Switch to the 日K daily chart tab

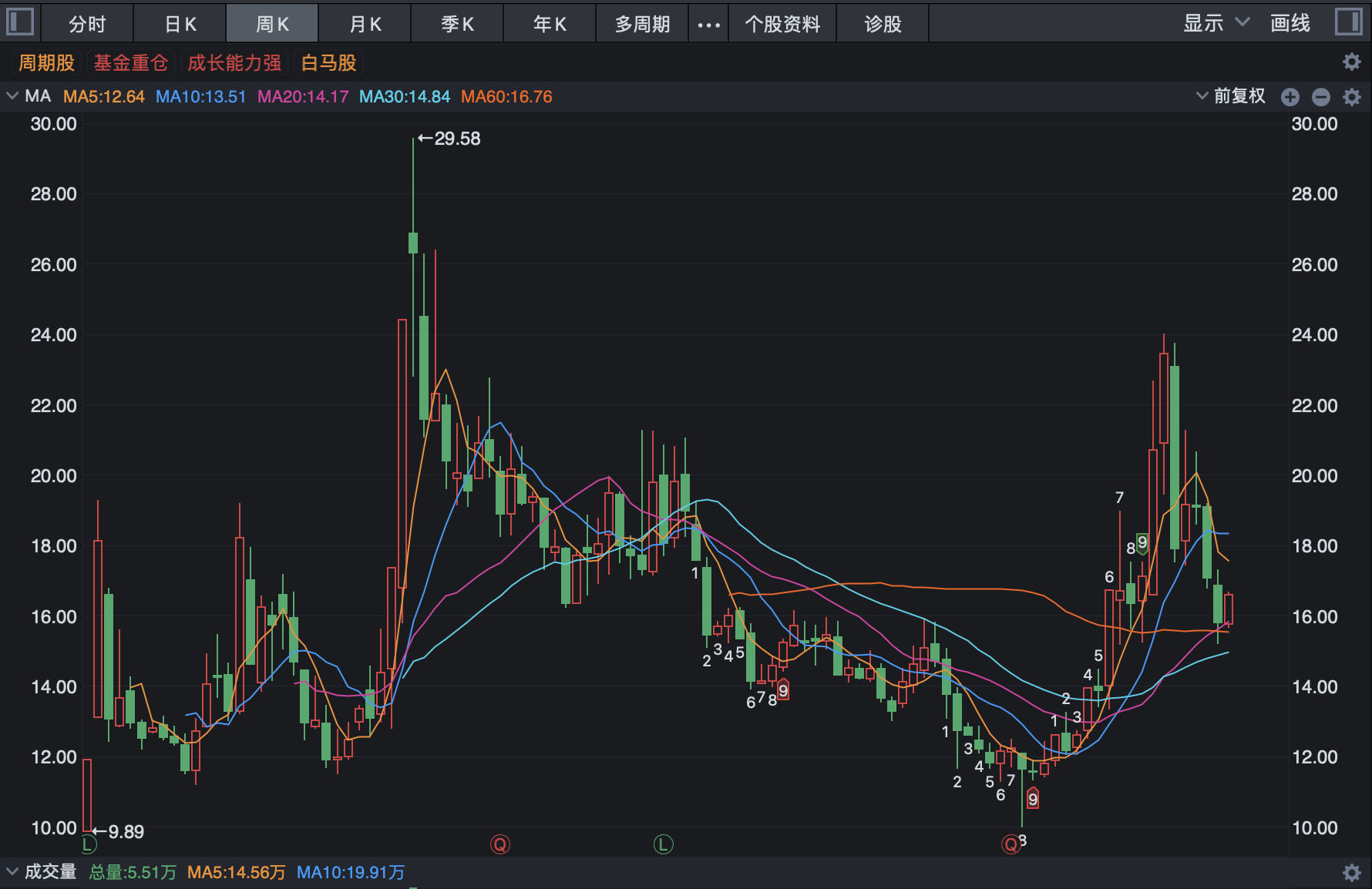180,24
